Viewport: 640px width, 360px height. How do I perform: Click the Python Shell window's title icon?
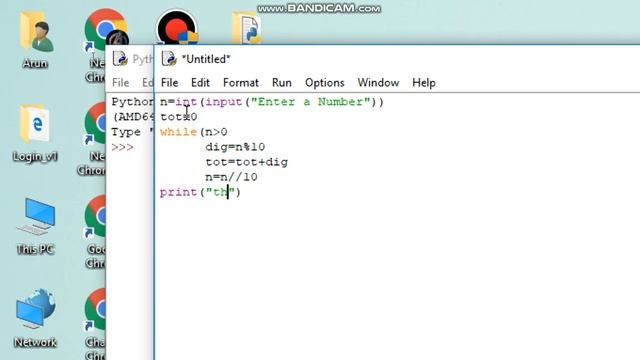[x=120, y=59]
